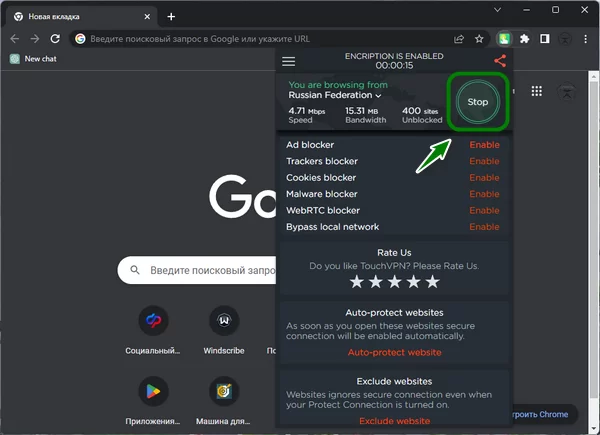Click the Auto-protect website link
The image size is (600, 435).
tap(394, 353)
